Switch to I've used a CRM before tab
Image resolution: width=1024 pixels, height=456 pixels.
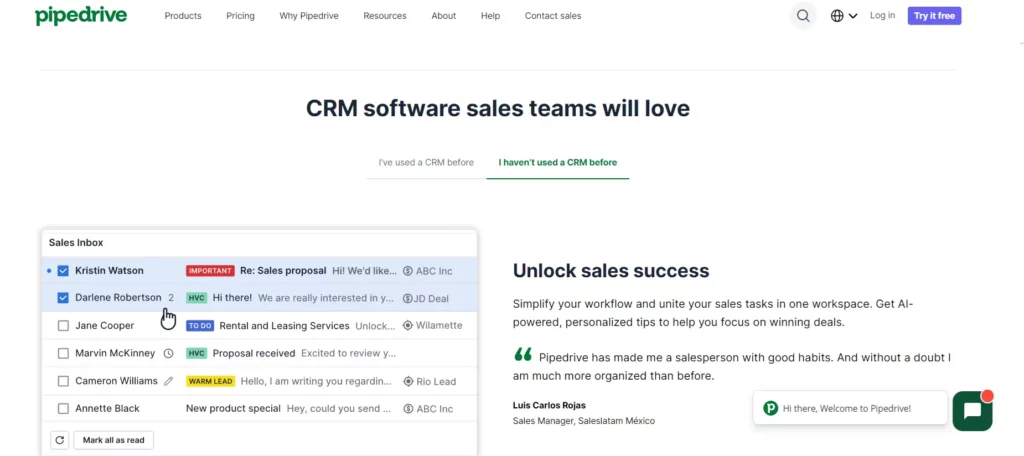(x=426, y=163)
